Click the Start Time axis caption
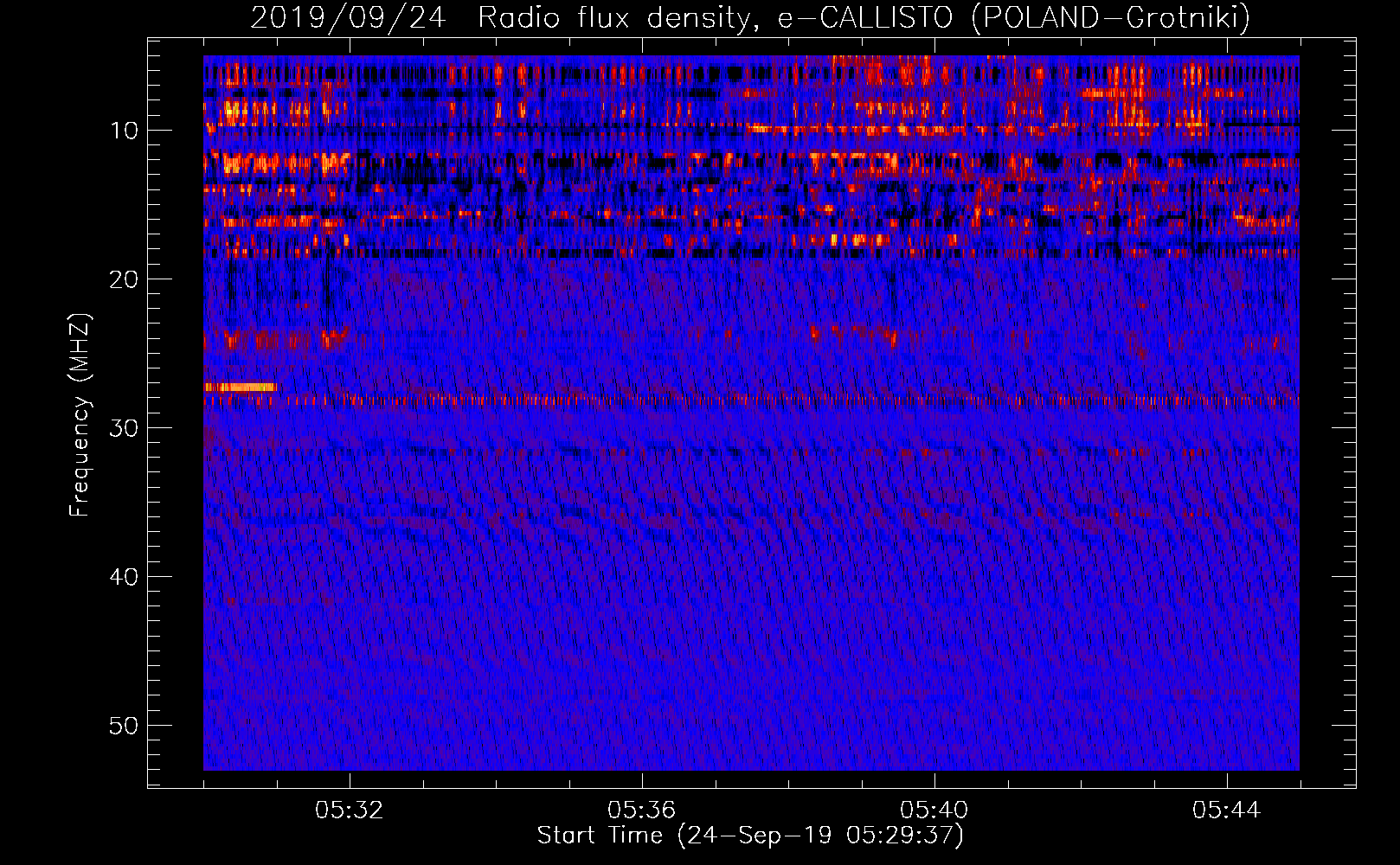1400x865 pixels. click(x=750, y=836)
